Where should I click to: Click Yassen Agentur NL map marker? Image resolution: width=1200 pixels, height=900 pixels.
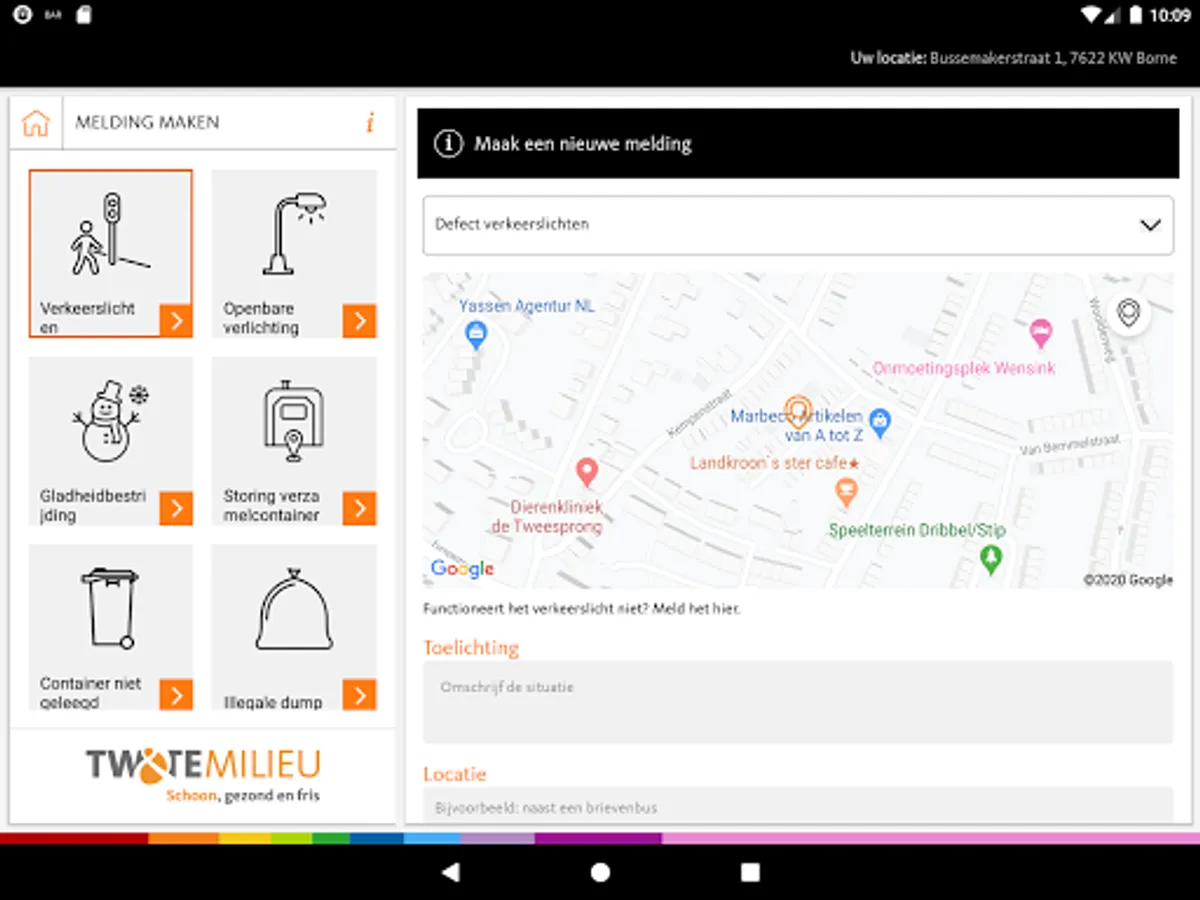[x=476, y=336]
